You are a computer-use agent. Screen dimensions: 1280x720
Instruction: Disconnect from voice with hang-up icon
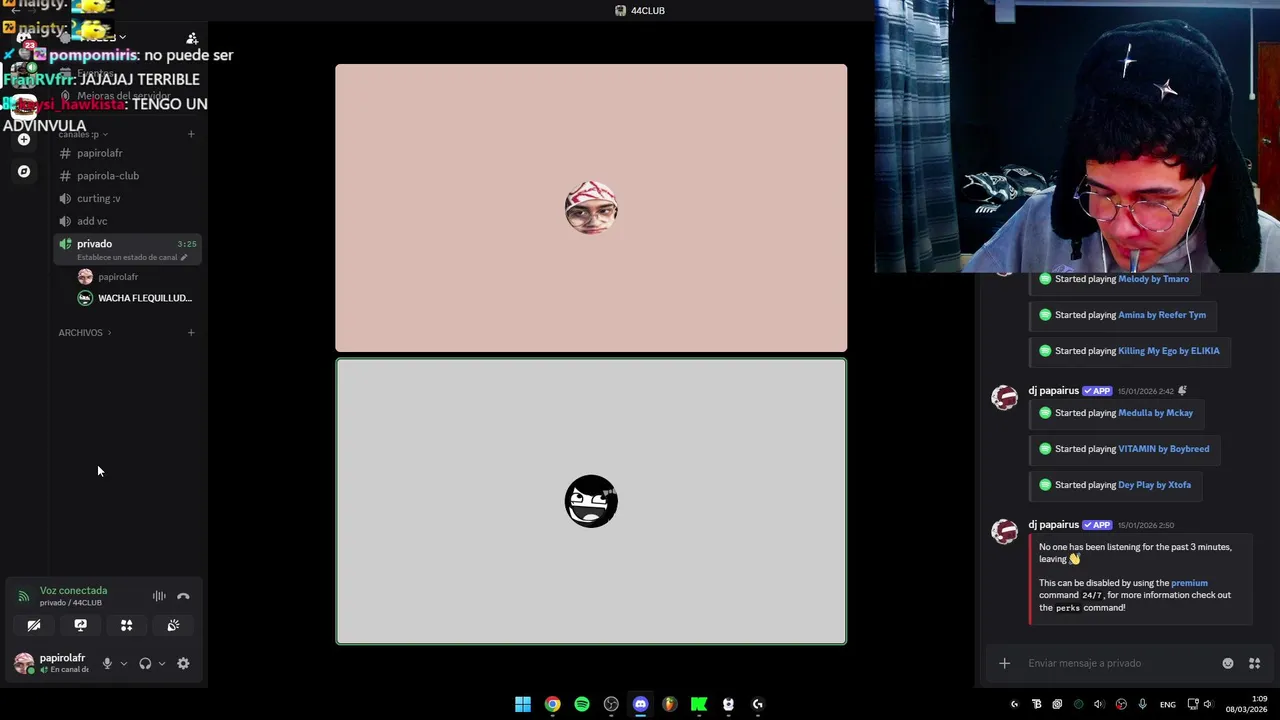coord(183,596)
